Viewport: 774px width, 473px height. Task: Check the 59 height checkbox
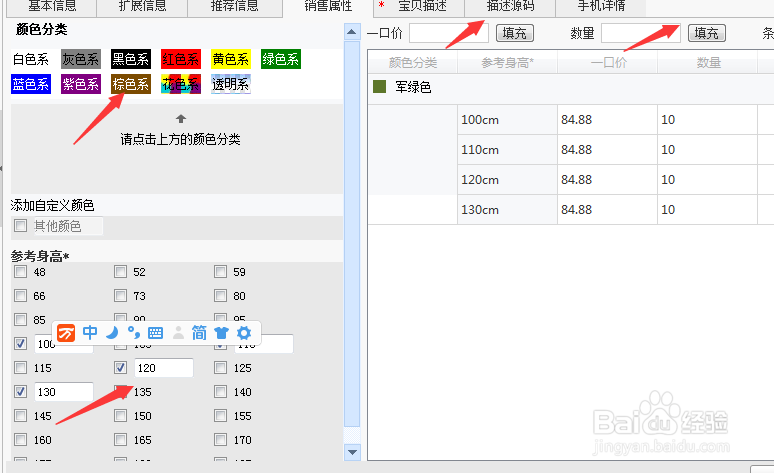[x=221, y=272]
